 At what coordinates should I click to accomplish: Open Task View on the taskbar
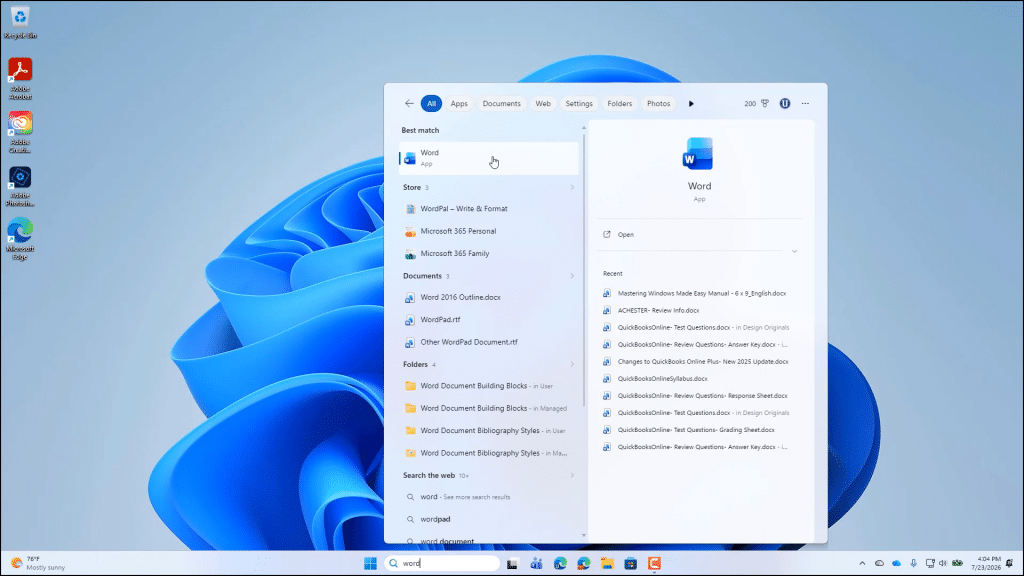[x=512, y=563]
